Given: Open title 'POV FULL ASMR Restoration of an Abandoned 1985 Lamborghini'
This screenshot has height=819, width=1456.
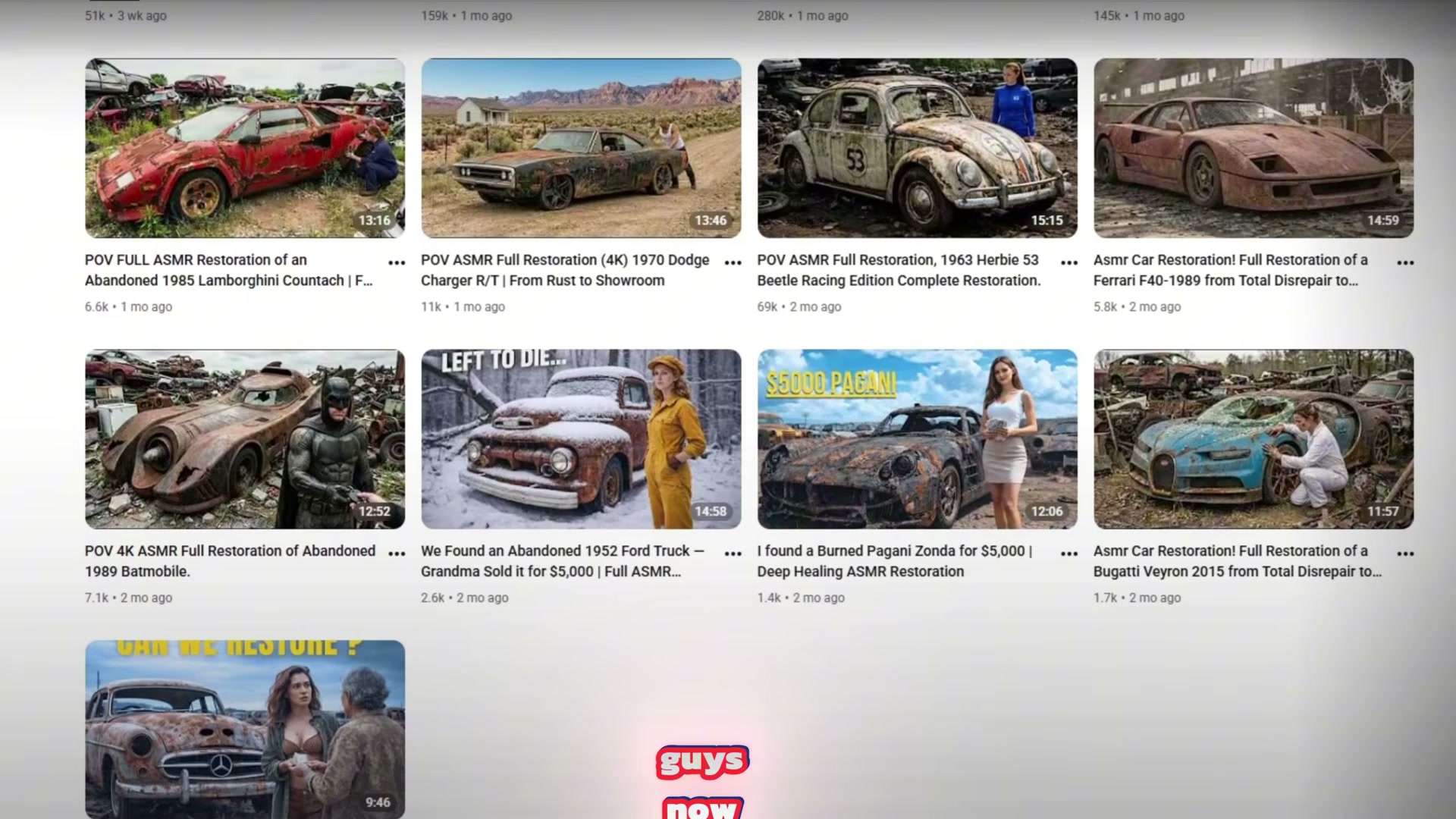Looking at the screenshot, I should (x=229, y=270).
